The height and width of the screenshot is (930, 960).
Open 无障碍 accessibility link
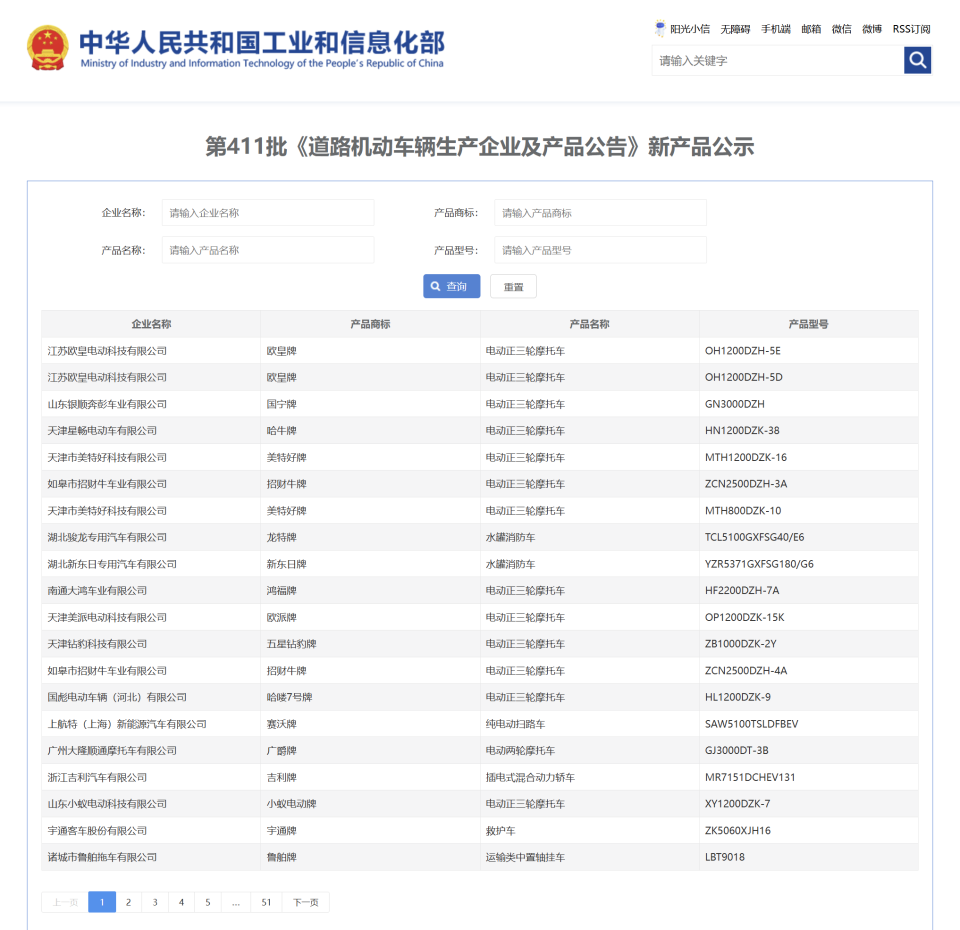735,29
